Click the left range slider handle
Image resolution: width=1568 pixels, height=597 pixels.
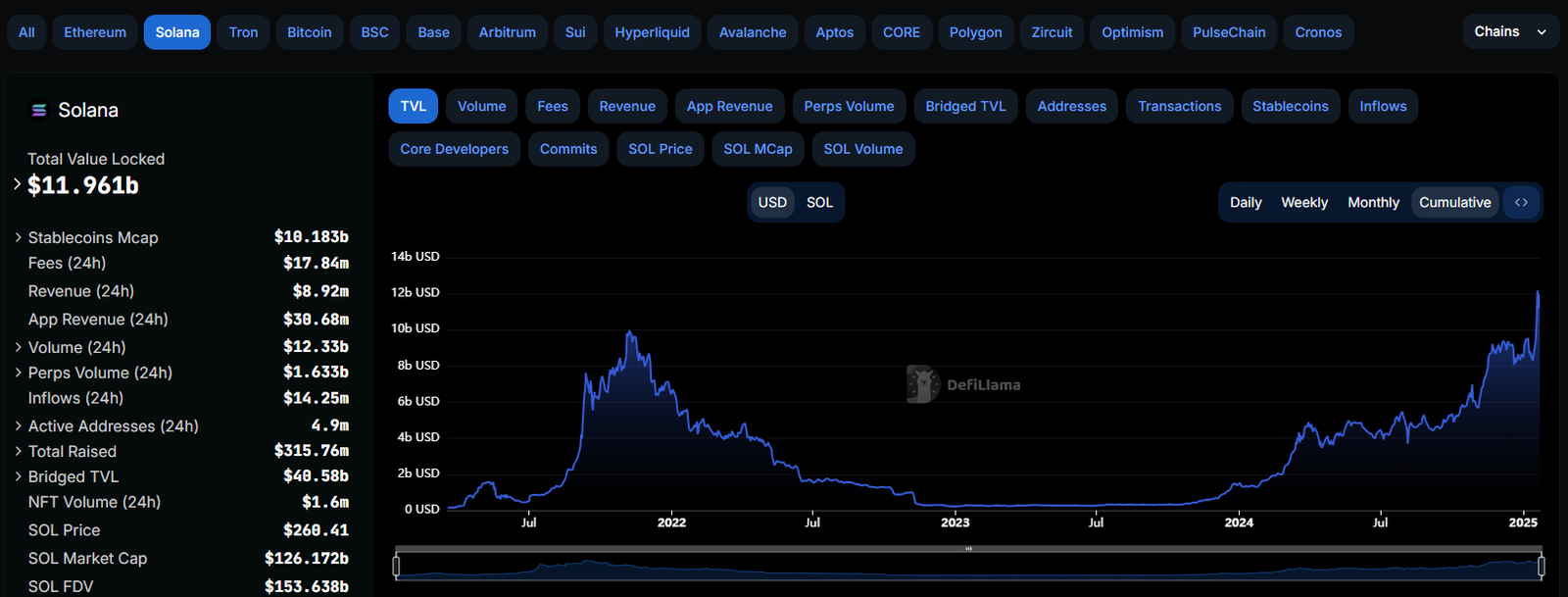(396, 566)
